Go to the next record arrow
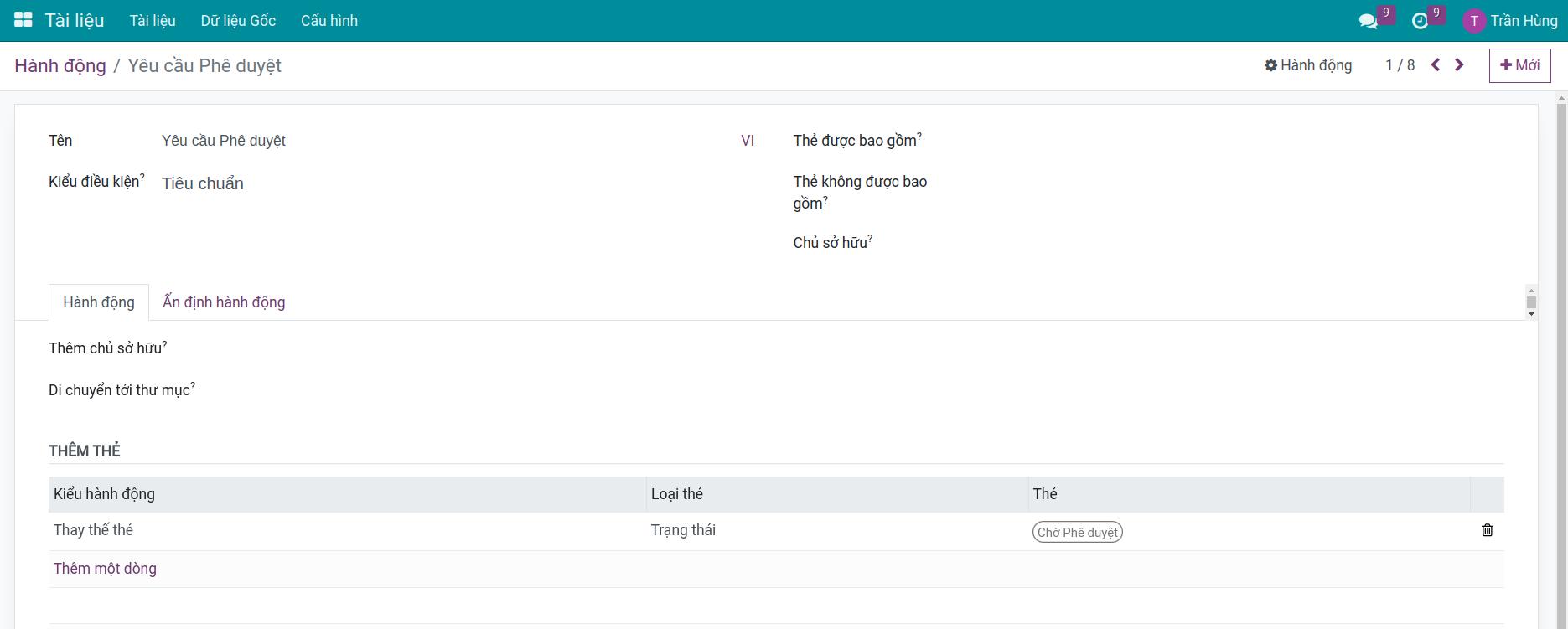 coord(1460,65)
